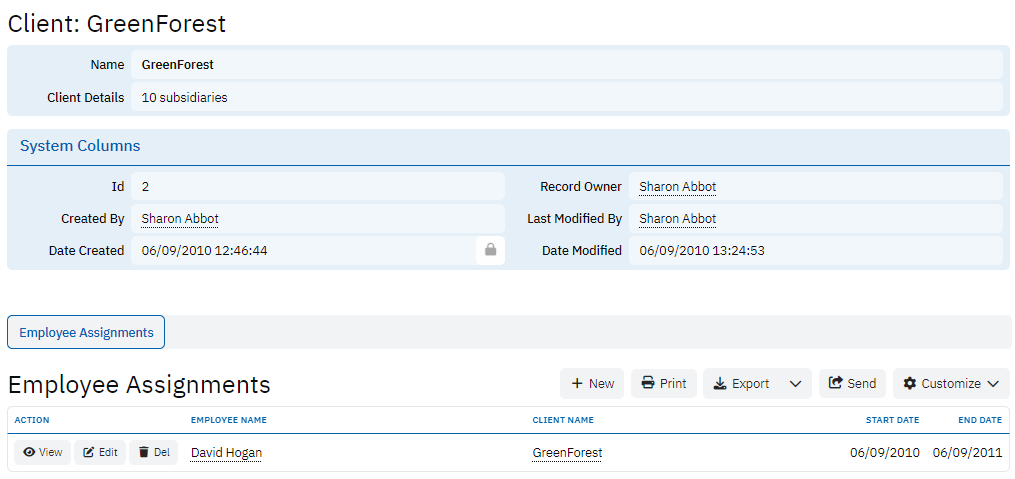Delete the David Hogan assignment row
The width and height of the screenshot is (1015, 479).
pos(153,453)
